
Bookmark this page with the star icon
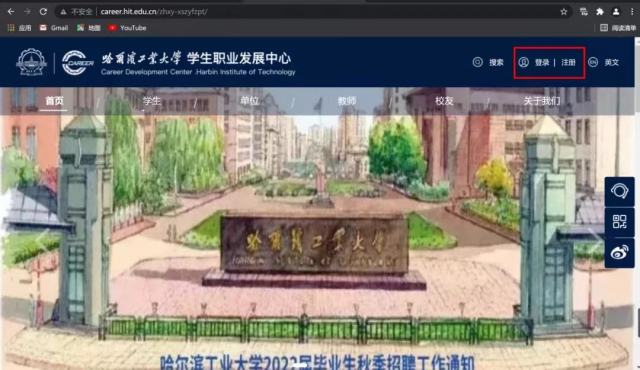click(x=564, y=12)
